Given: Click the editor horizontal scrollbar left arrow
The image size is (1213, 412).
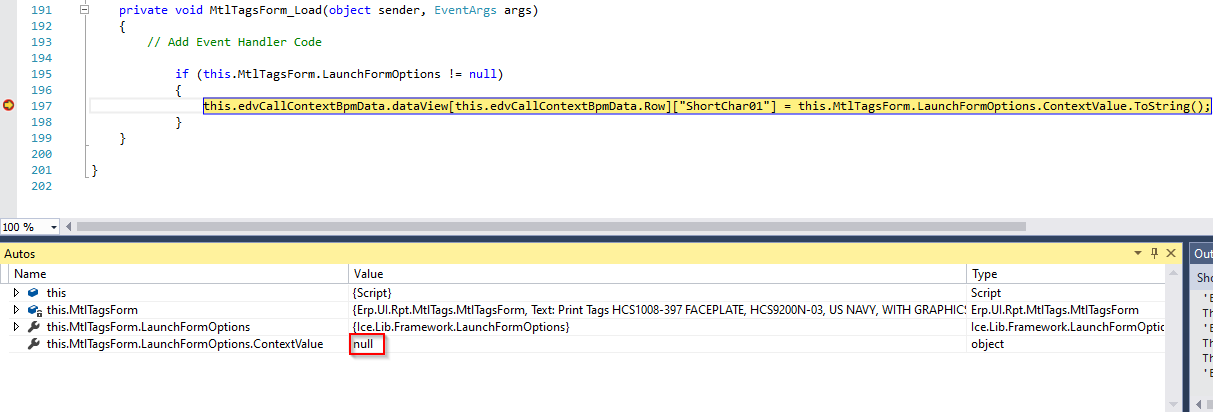Looking at the screenshot, I should (69, 227).
